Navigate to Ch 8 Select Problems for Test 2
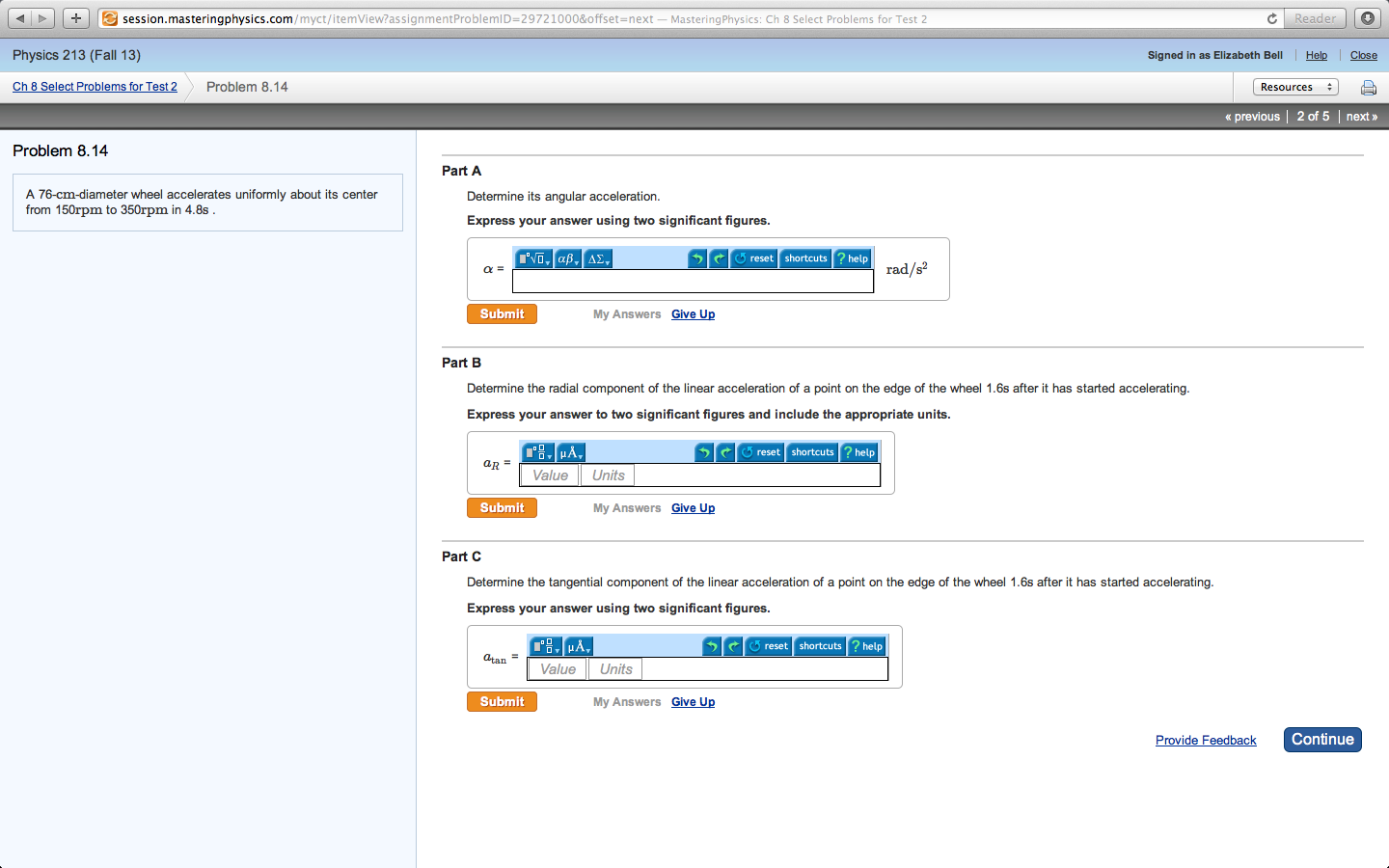The width and height of the screenshot is (1389, 868). 95,87
